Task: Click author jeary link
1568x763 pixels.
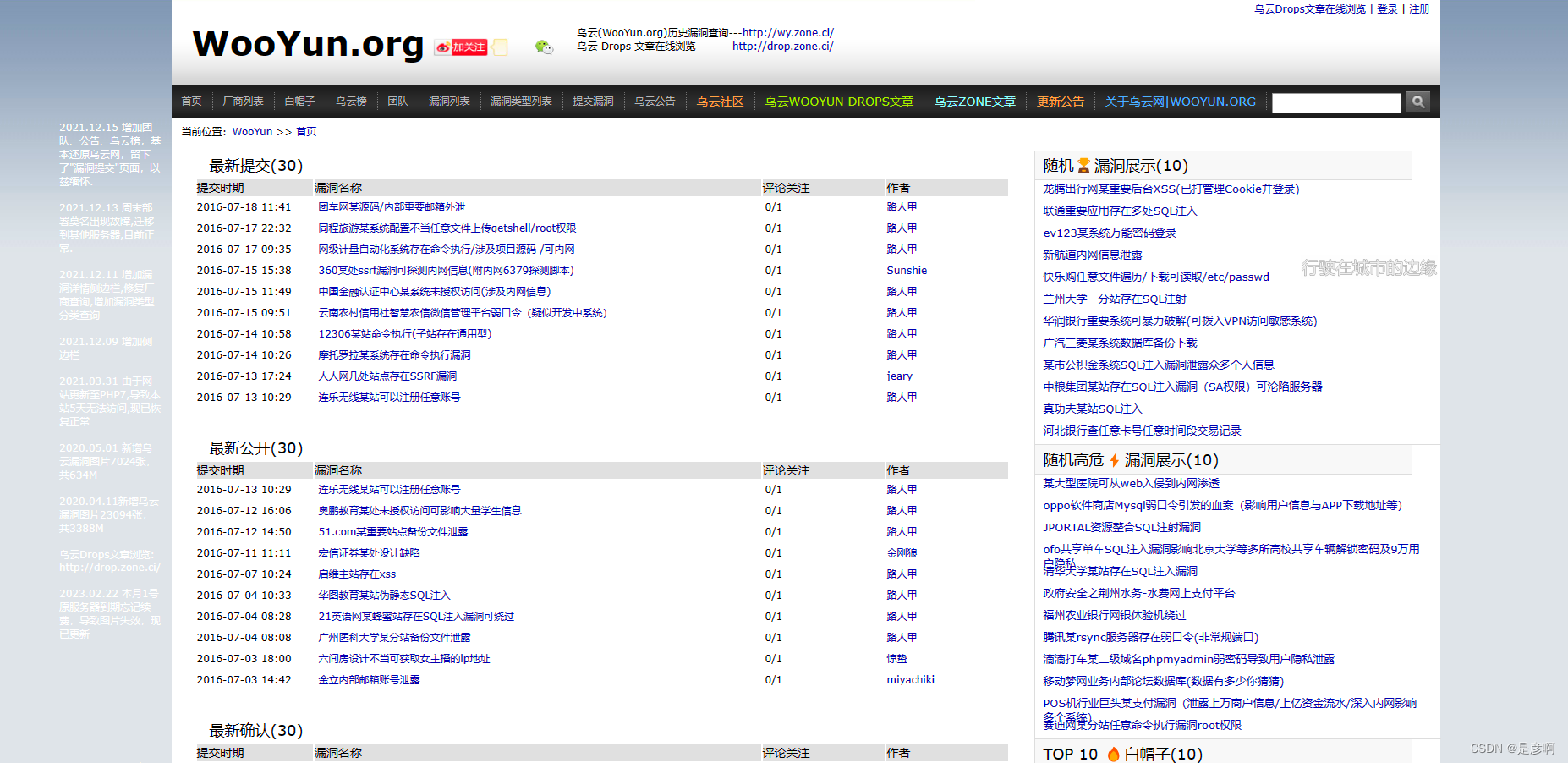Action: 900,376
